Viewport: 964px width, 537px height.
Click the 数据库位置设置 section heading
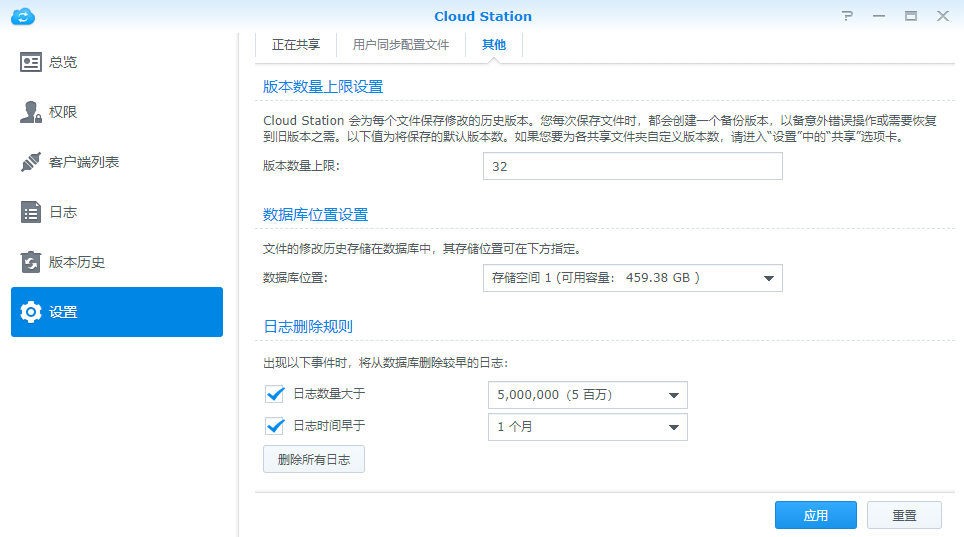(315, 215)
